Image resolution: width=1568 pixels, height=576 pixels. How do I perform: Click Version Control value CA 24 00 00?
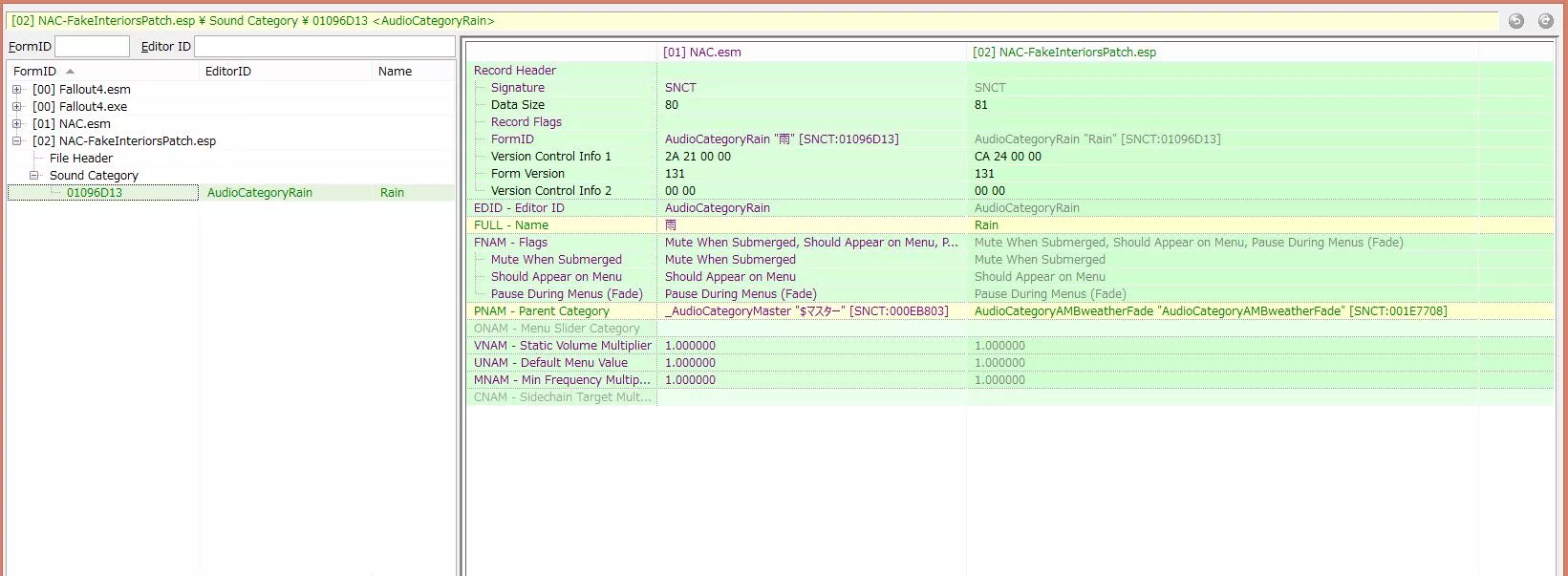point(1008,157)
